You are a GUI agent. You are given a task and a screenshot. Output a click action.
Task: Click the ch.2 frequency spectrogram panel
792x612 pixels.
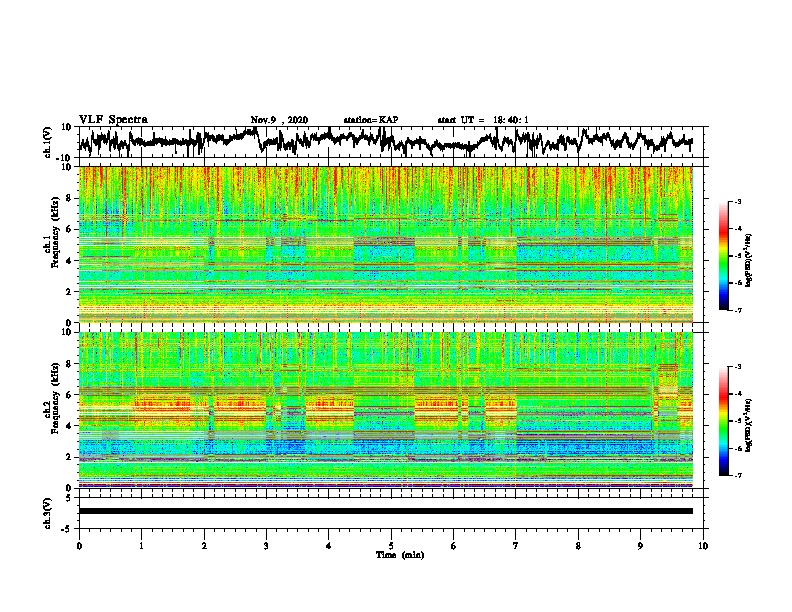tap(386, 410)
